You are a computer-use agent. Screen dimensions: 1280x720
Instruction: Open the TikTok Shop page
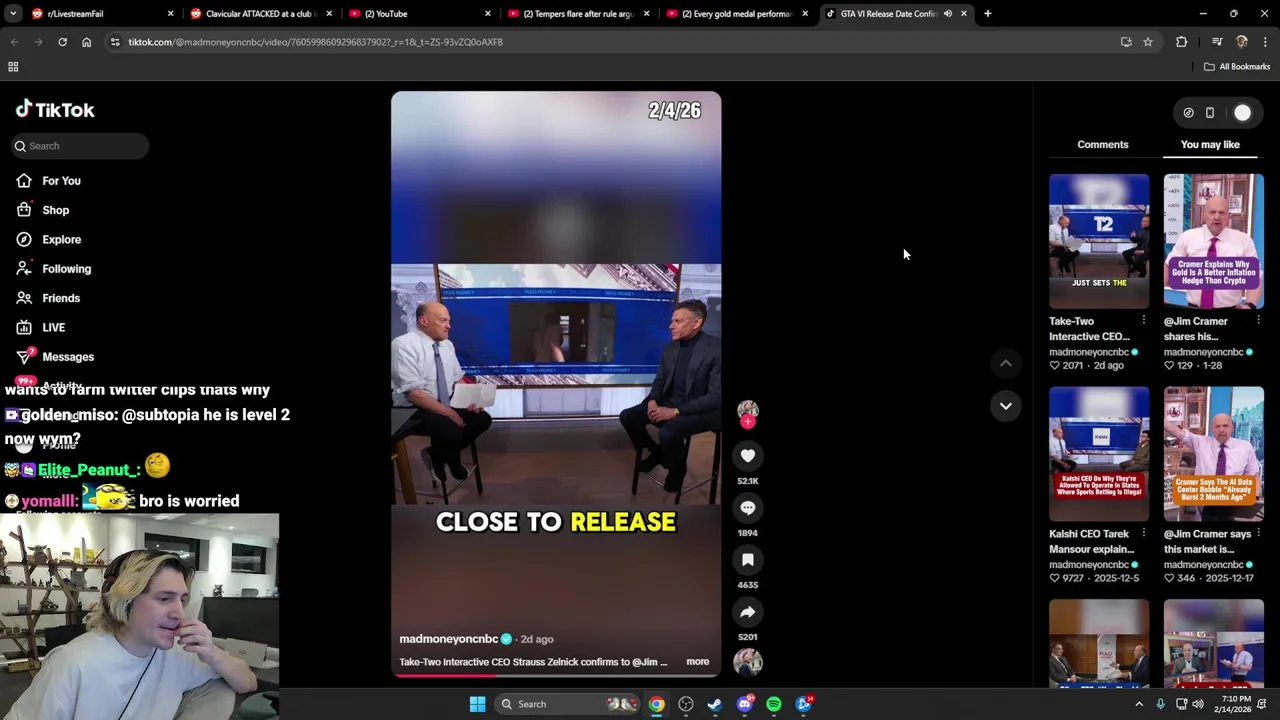(55, 210)
